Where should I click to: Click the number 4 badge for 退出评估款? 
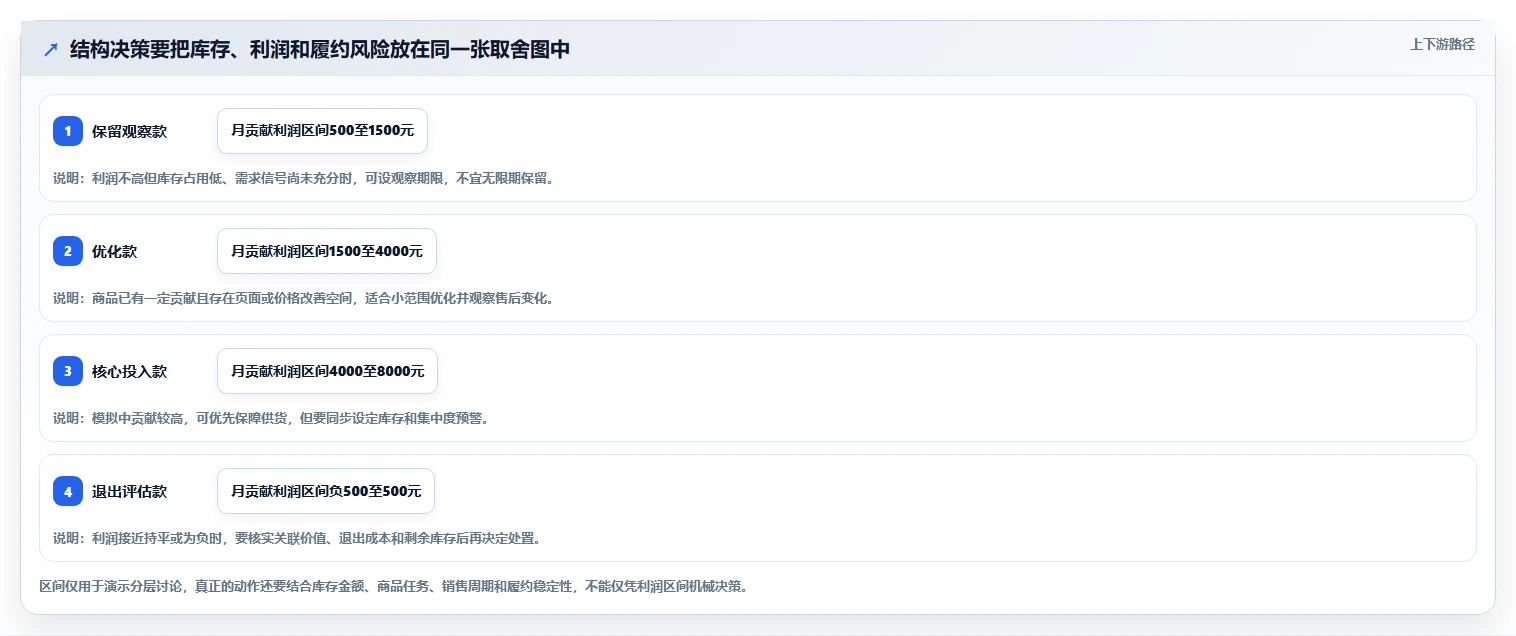point(68,491)
